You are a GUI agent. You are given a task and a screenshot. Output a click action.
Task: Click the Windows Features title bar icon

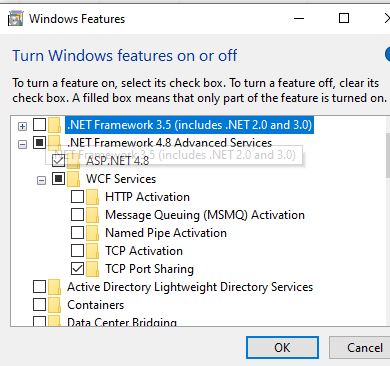[15, 18]
